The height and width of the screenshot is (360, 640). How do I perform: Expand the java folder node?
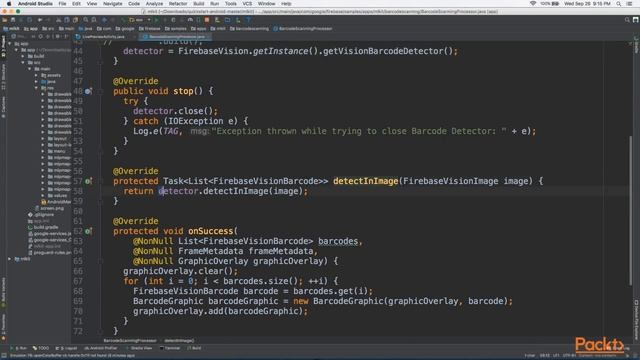coord(36,82)
